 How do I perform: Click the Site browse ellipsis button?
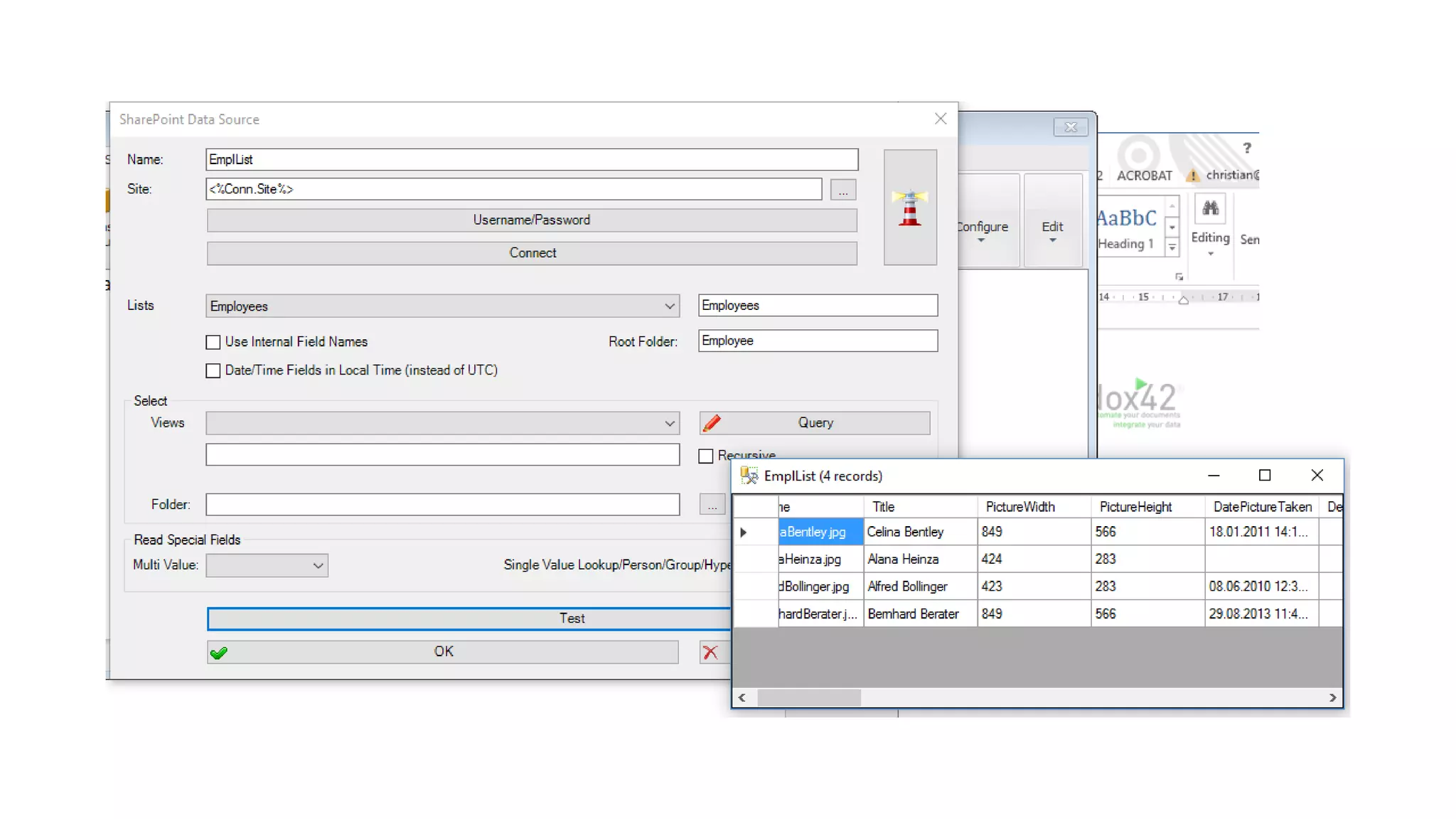pyautogui.click(x=842, y=190)
